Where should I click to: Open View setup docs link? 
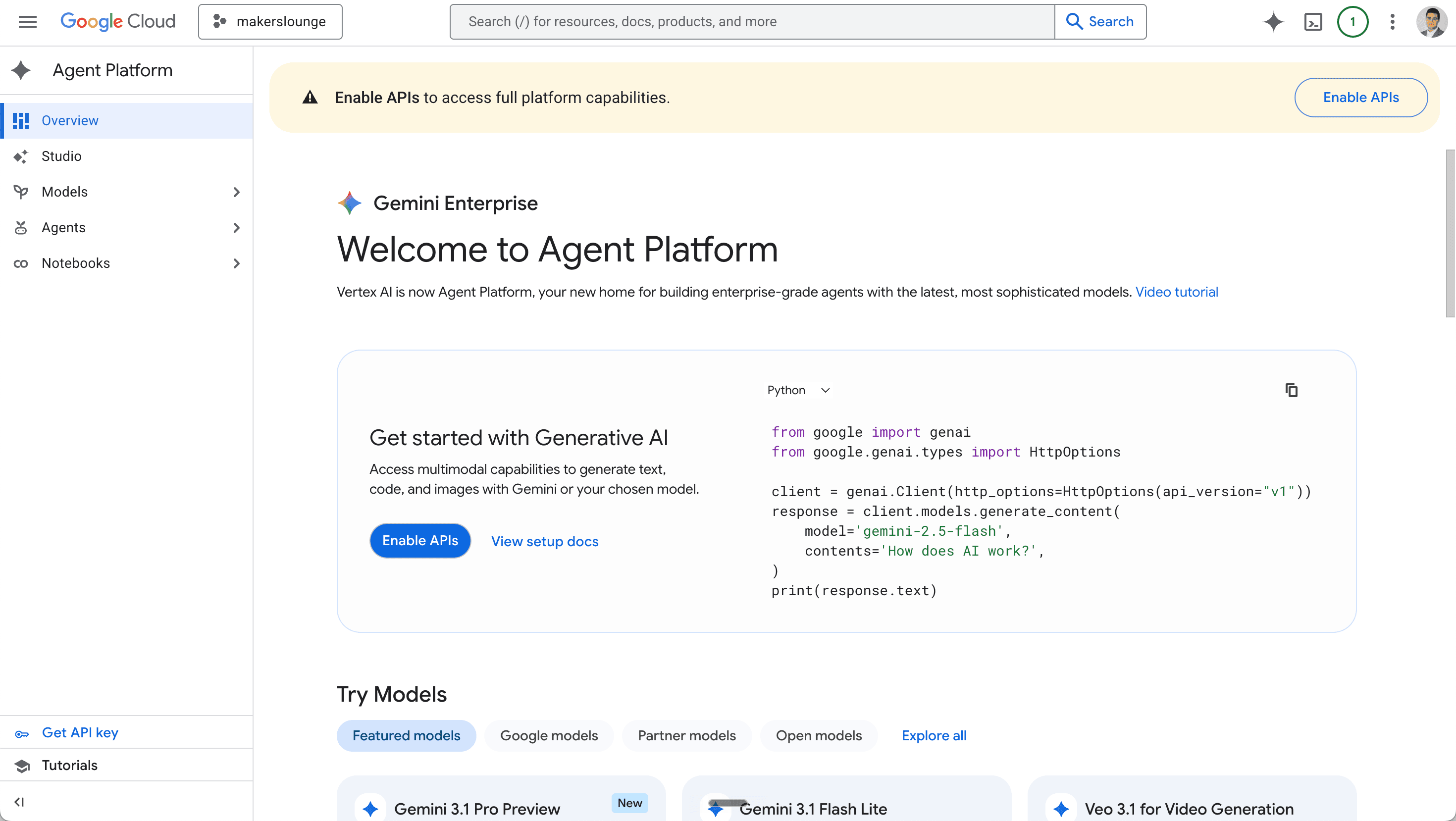[x=544, y=541]
